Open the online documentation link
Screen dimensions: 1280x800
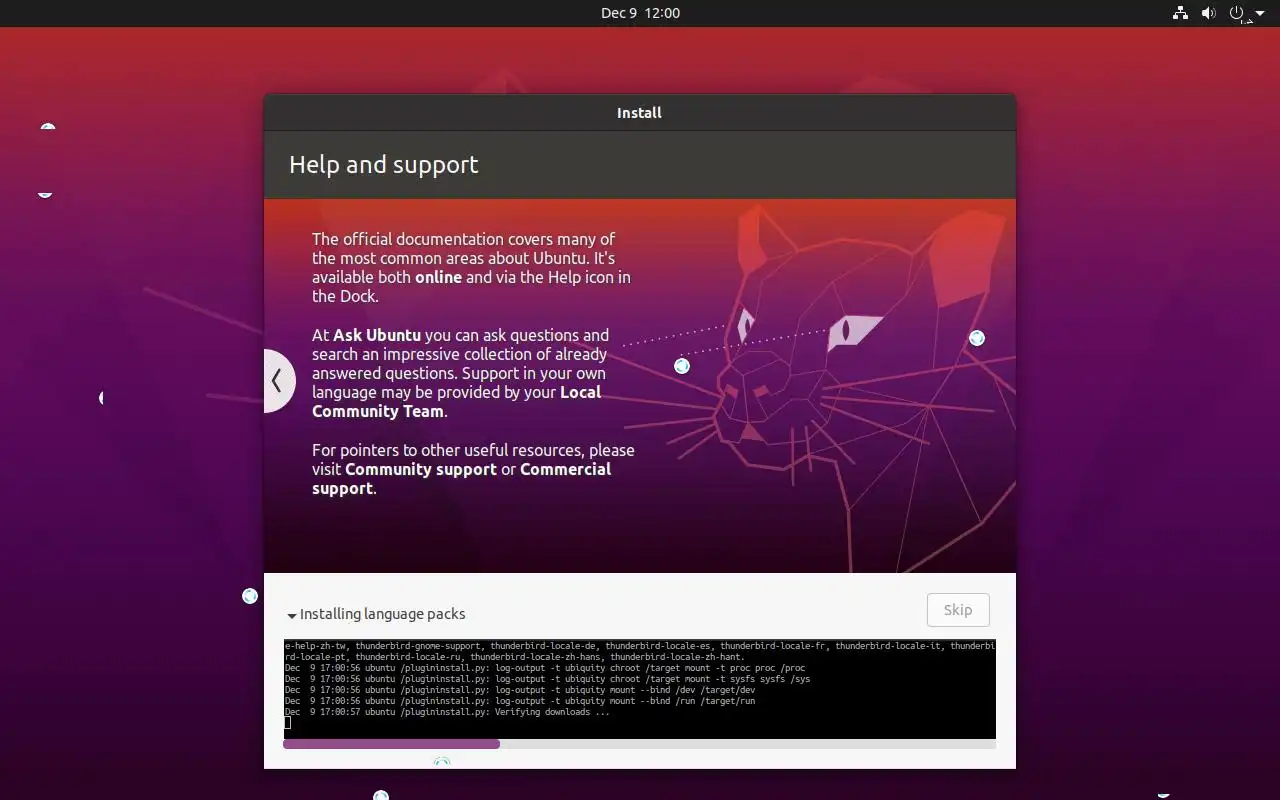click(438, 277)
